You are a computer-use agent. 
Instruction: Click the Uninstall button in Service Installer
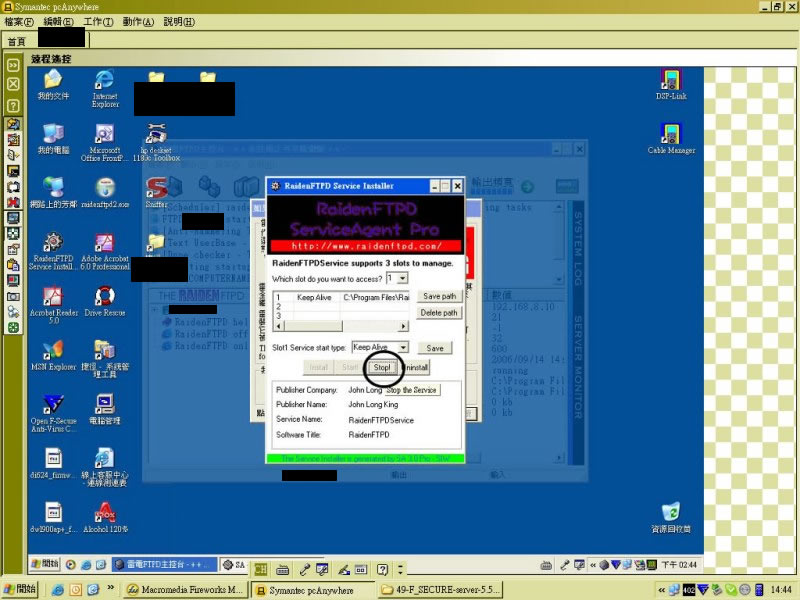(415, 367)
